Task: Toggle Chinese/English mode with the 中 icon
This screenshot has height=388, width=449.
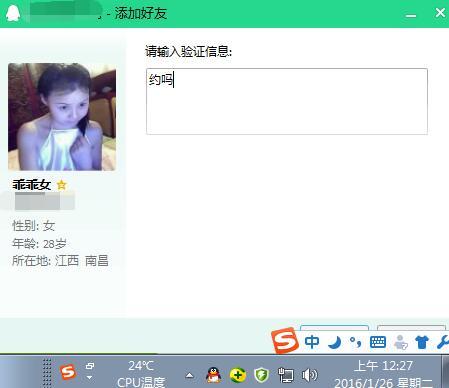Action: point(312,342)
